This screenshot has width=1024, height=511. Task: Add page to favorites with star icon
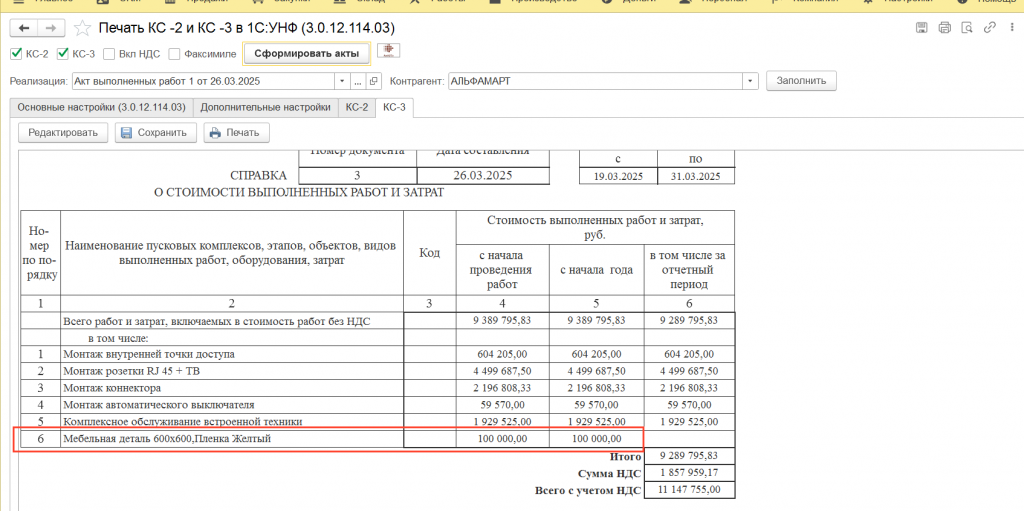(82, 28)
